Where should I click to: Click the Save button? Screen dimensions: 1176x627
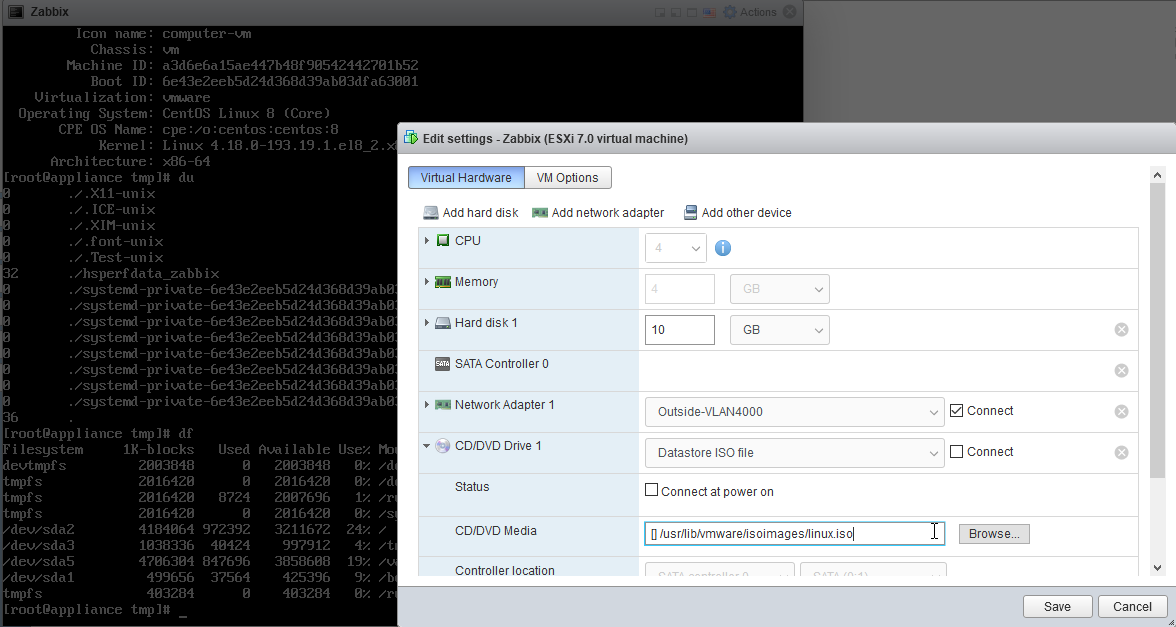click(1058, 607)
